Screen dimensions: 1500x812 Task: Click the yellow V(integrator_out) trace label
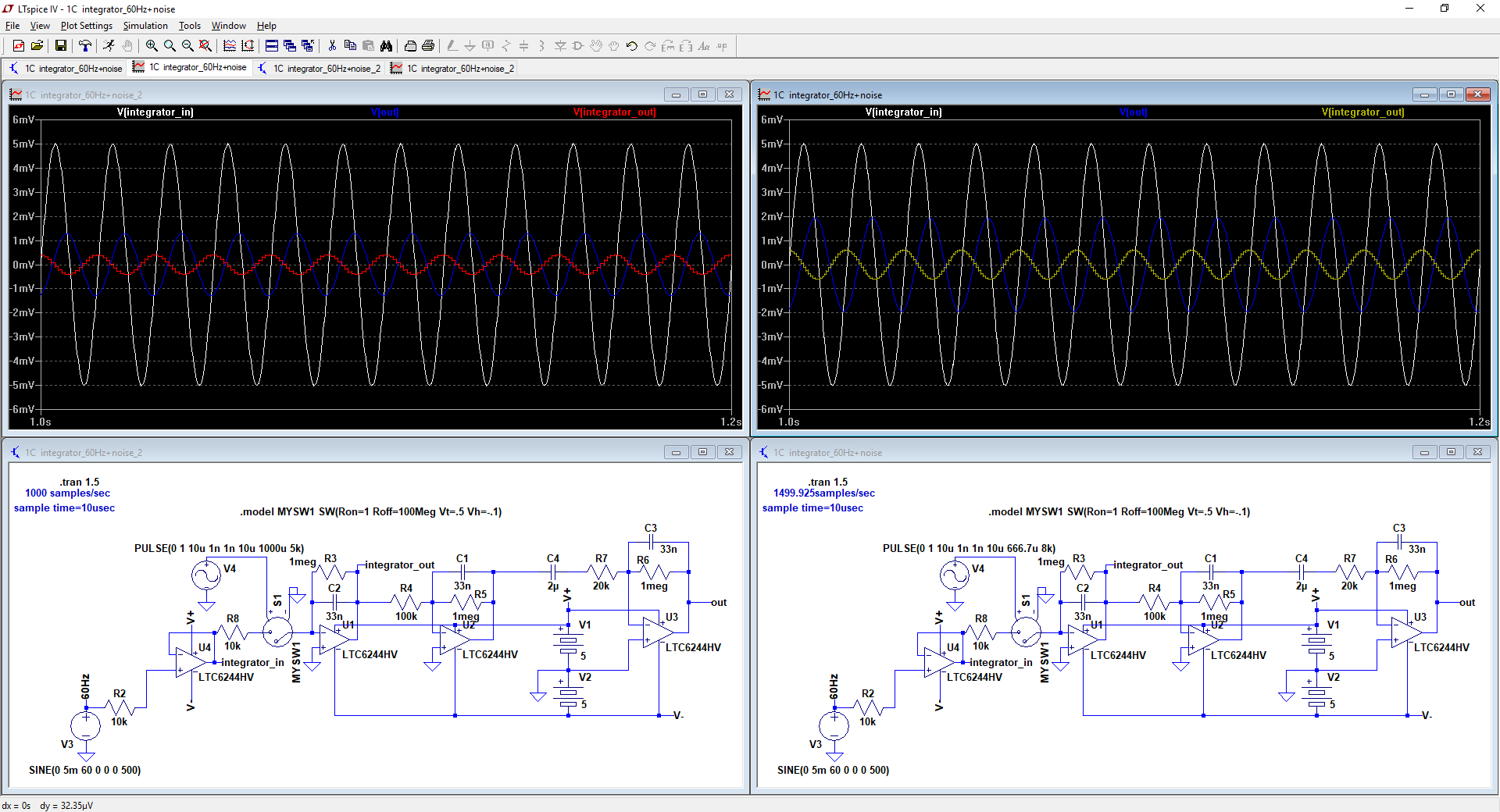coord(1363,112)
